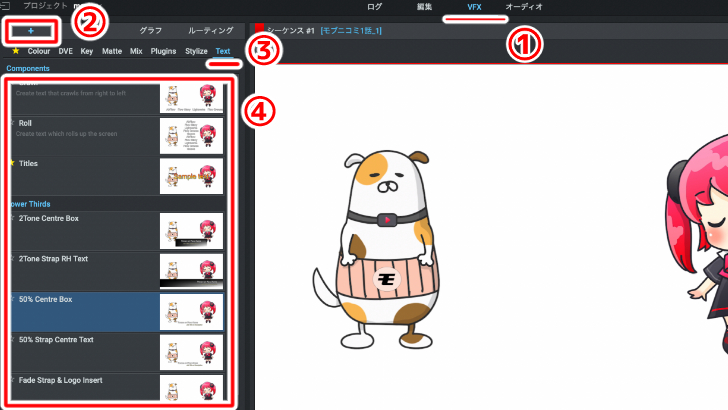The width and height of the screenshot is (728, 410).
Task: Select the Key effects category
Action: 87,51
